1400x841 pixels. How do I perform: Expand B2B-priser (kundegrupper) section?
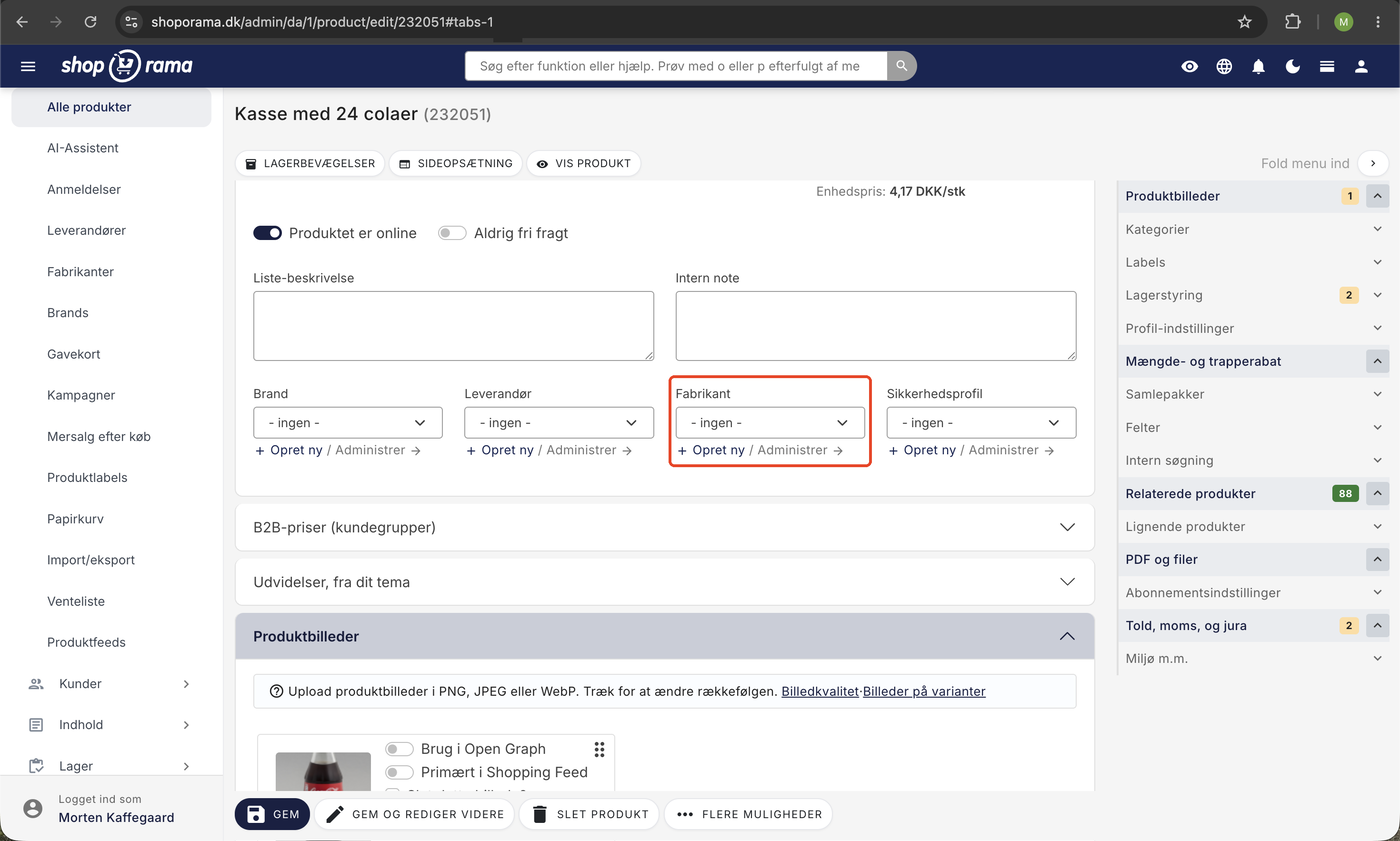665,527
